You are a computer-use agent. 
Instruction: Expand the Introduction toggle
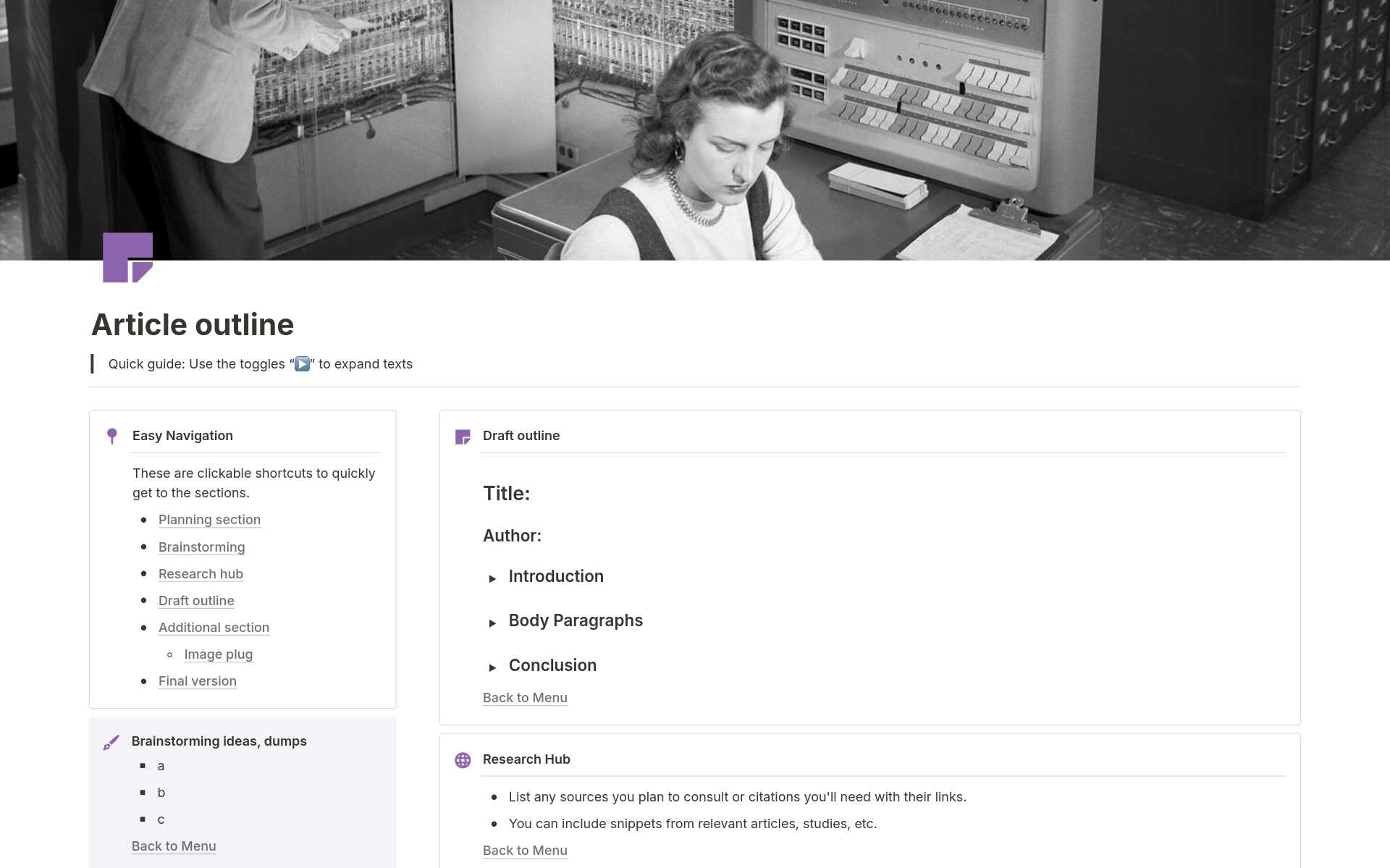coord(494,578)
